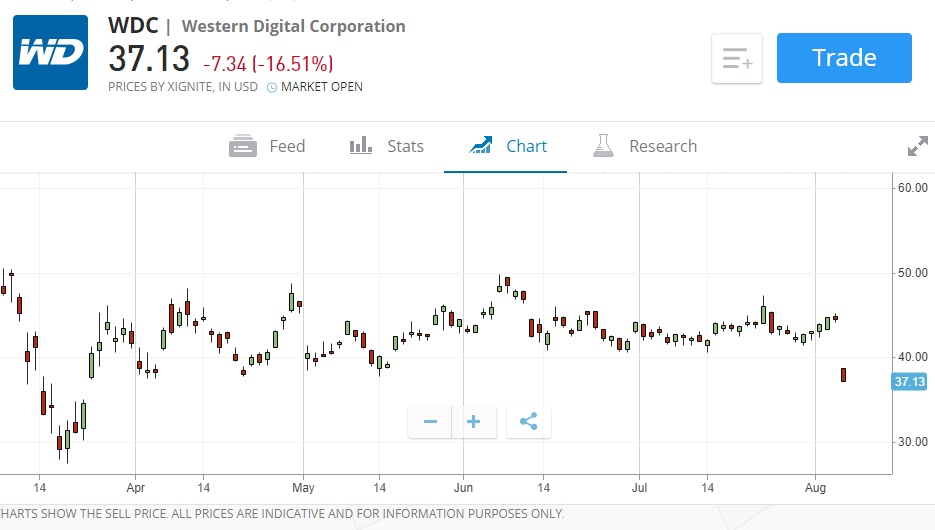Click the -7.34 (-16.51%) price change text
Image resolution: width=935 pixels, height=530 pixels.
click(x=268, y=63)
